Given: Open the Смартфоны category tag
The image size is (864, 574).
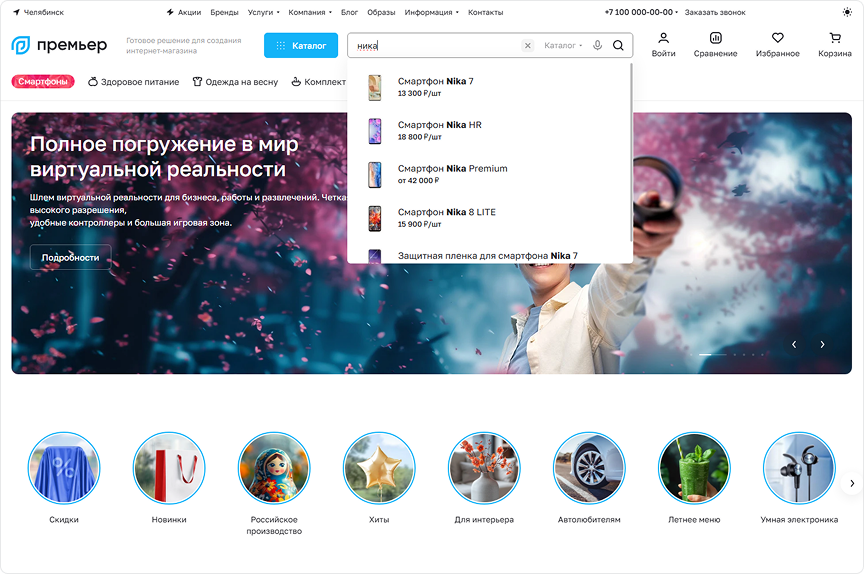Looking at the screenshot, I should (43, 82).
